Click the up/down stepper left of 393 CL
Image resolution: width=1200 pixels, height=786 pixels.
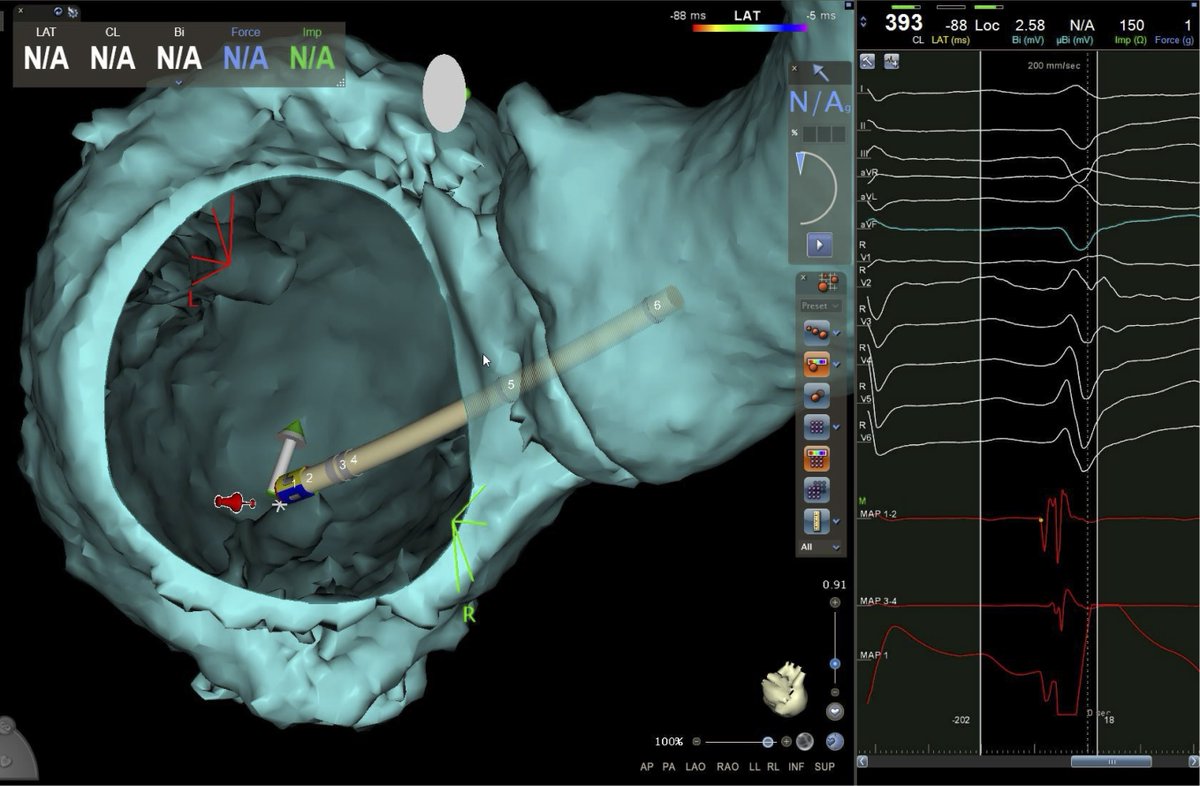pyautogui.click(x=864, y=22)
